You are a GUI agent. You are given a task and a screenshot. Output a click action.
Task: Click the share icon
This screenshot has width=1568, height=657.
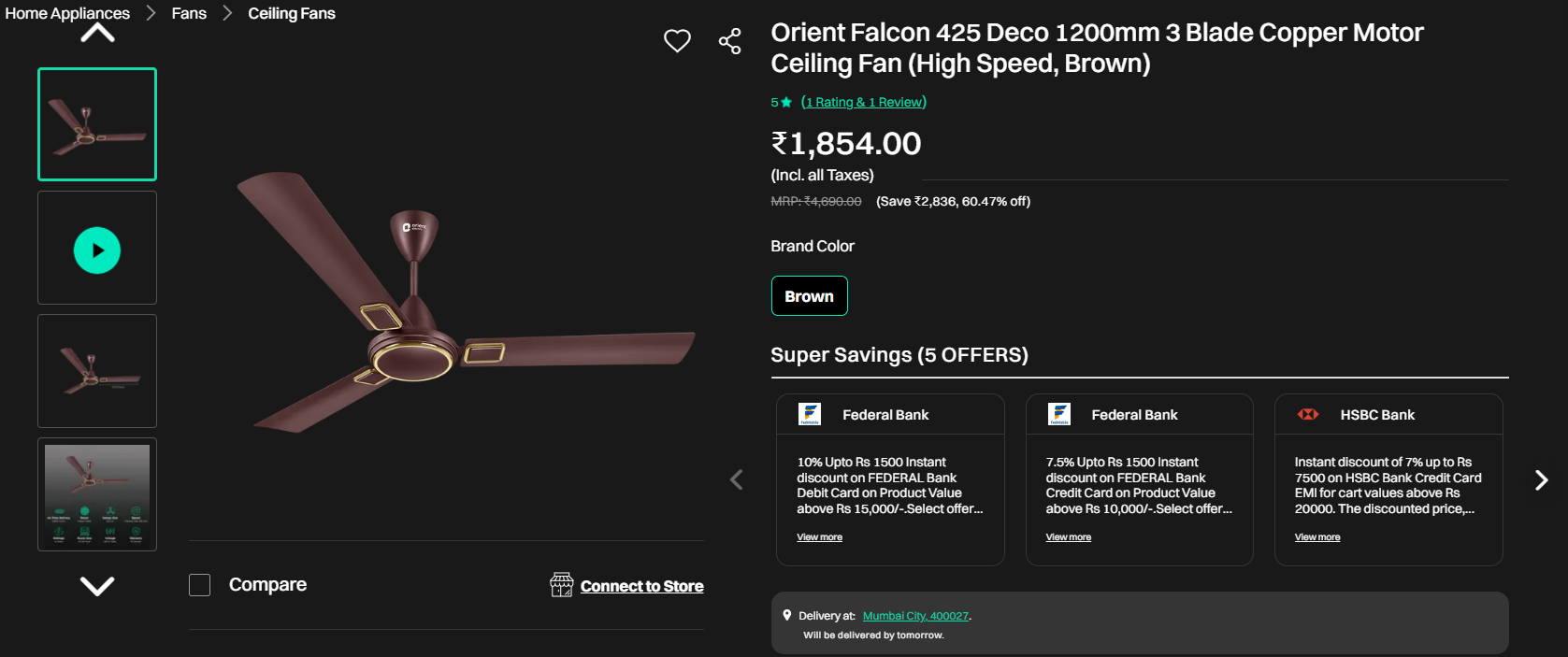(729, 41)
